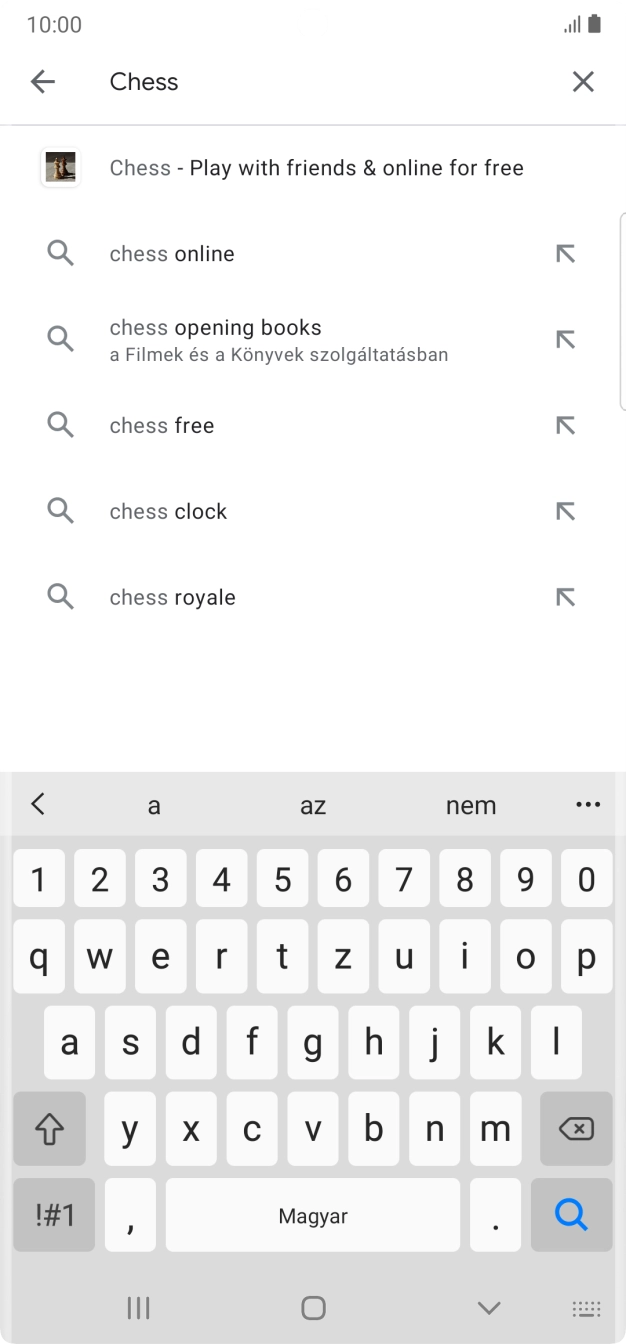Open the Chess app suggestion thumbnail
Viewport: 626px width, 1344px height.
[60, 168]
